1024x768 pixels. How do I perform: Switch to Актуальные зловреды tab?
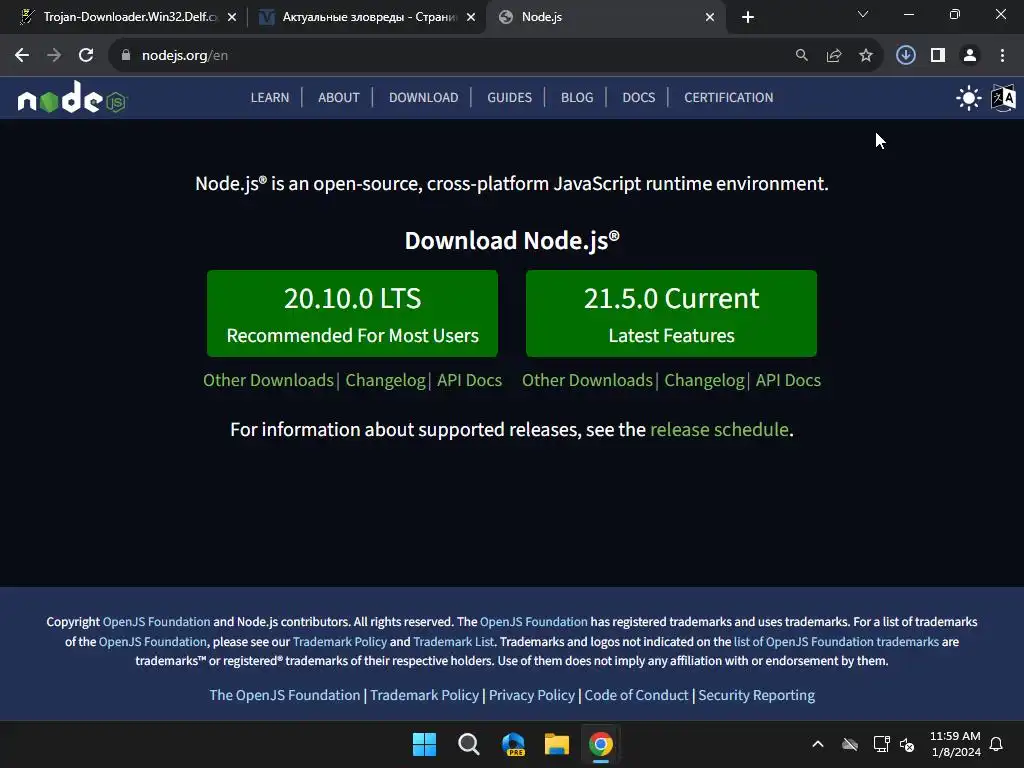[366, 17]
